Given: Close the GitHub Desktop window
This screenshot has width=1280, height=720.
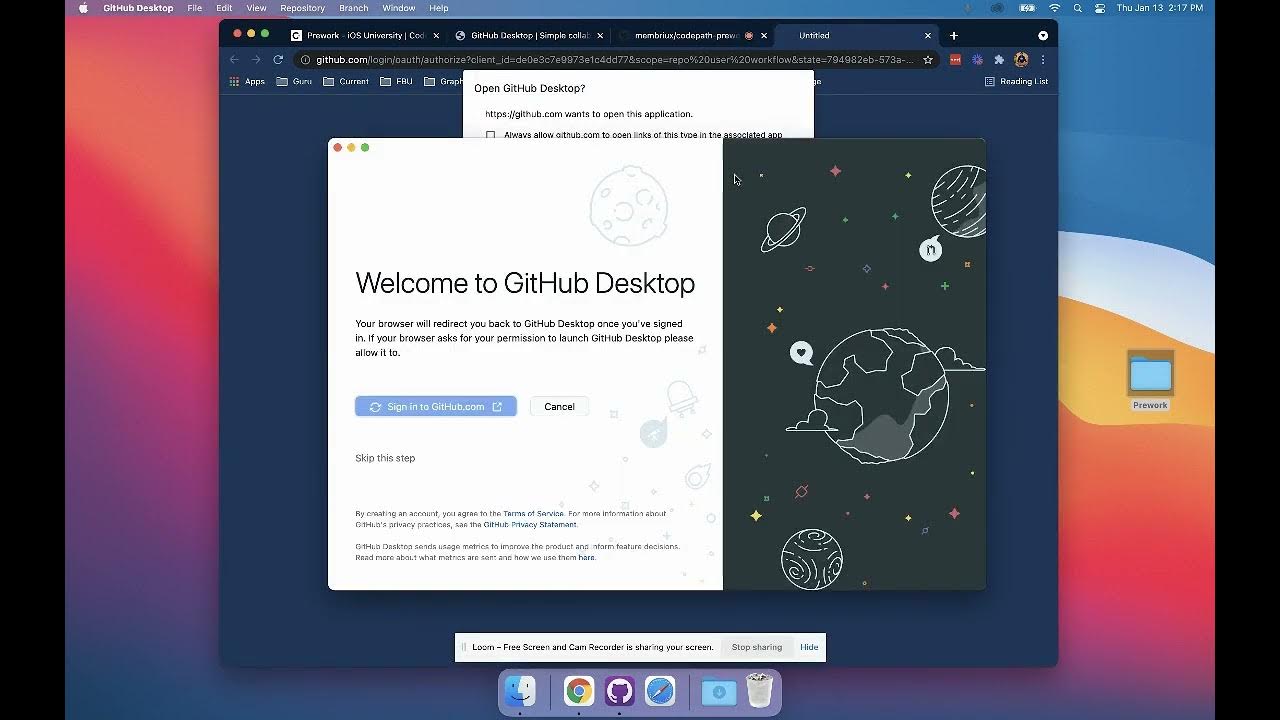Looking at the screenshot, I should [338, 148].
